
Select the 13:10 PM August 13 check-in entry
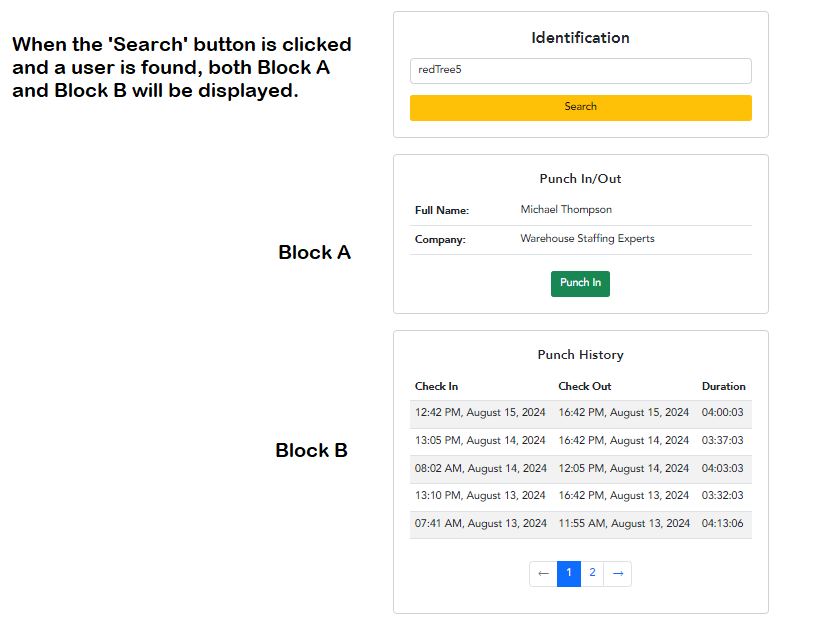pyautogui.click(x=480, y=495)
